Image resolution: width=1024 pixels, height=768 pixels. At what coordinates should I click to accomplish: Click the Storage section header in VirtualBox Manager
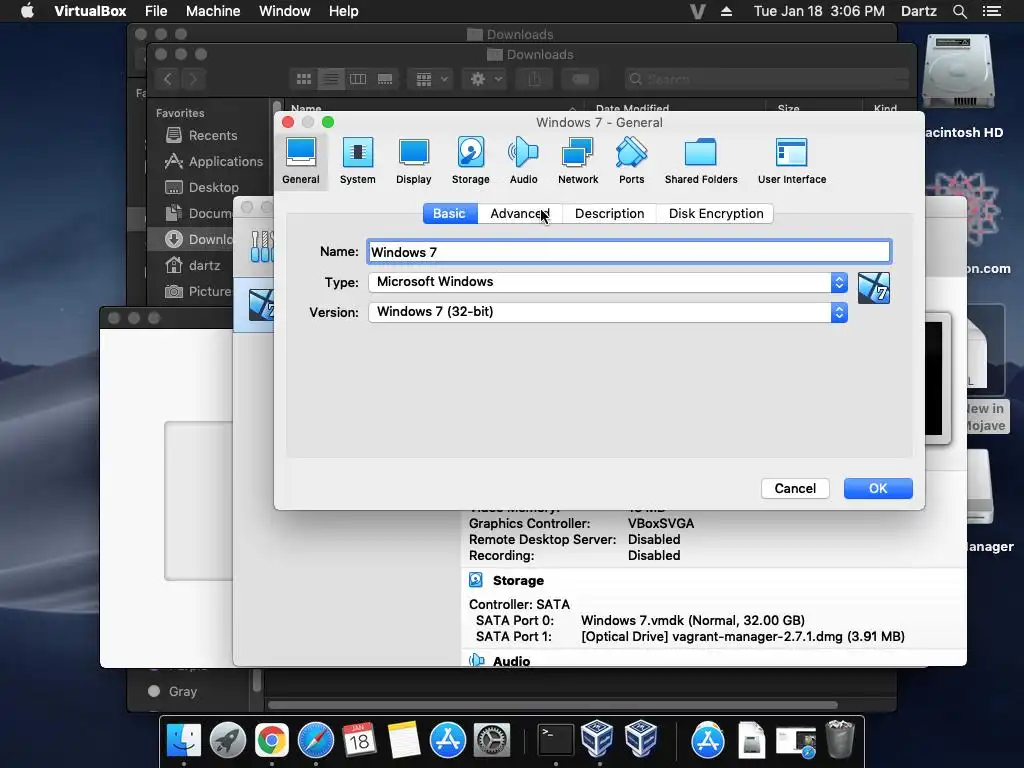[x=518, y=581]
